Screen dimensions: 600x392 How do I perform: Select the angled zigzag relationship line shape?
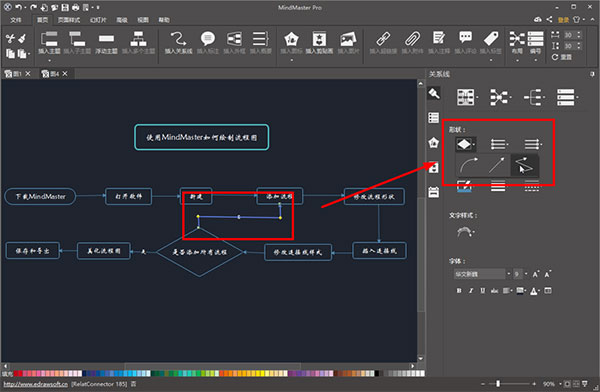click(x=524, y=165)
